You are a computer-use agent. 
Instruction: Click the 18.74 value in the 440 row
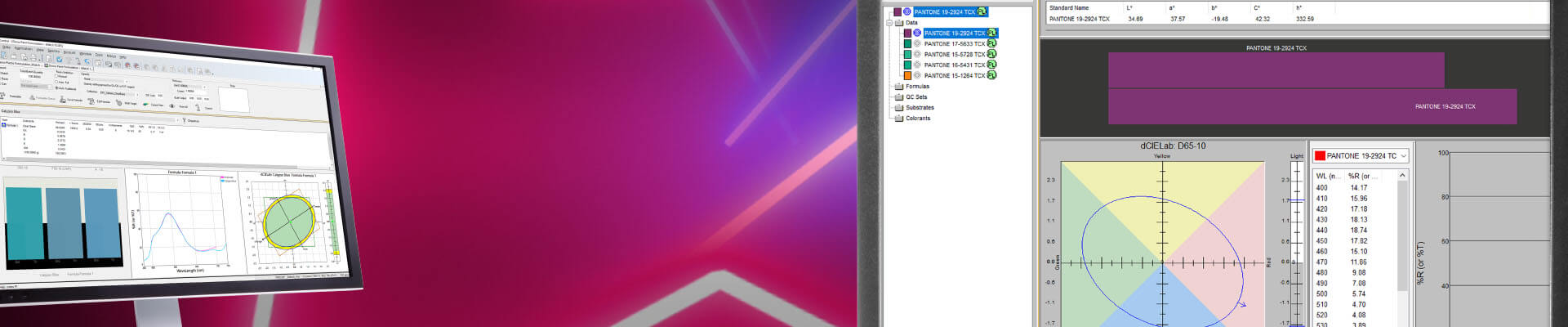click(x=1358, y=231)
